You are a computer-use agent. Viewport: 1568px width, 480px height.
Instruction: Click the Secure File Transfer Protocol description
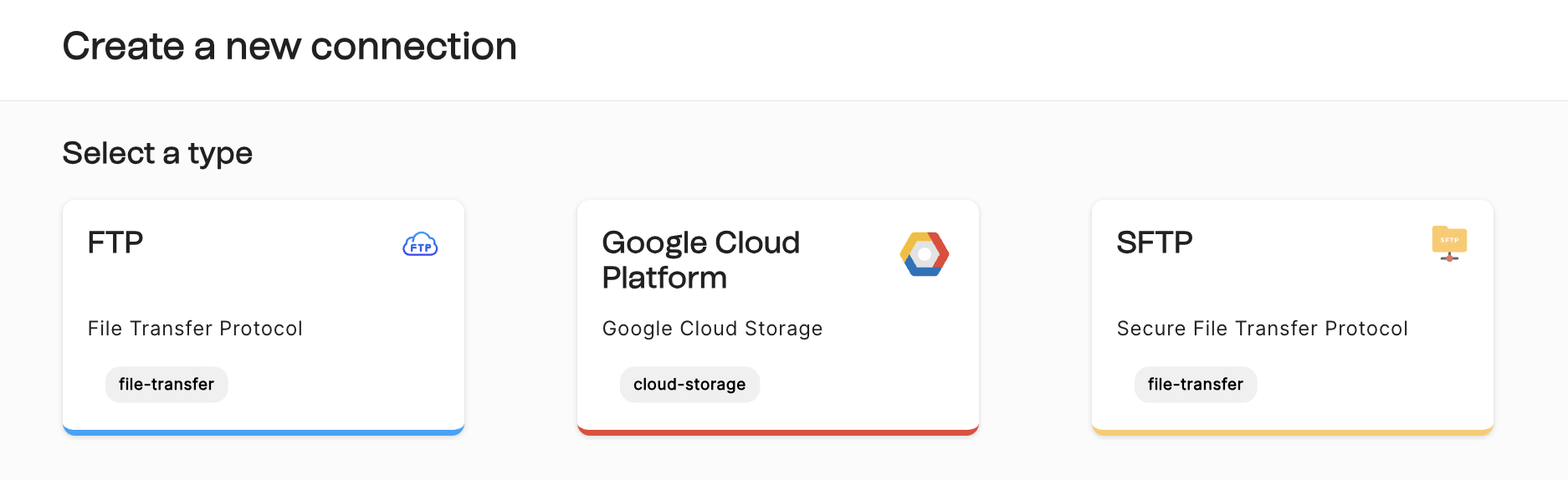coord(1262,329)
